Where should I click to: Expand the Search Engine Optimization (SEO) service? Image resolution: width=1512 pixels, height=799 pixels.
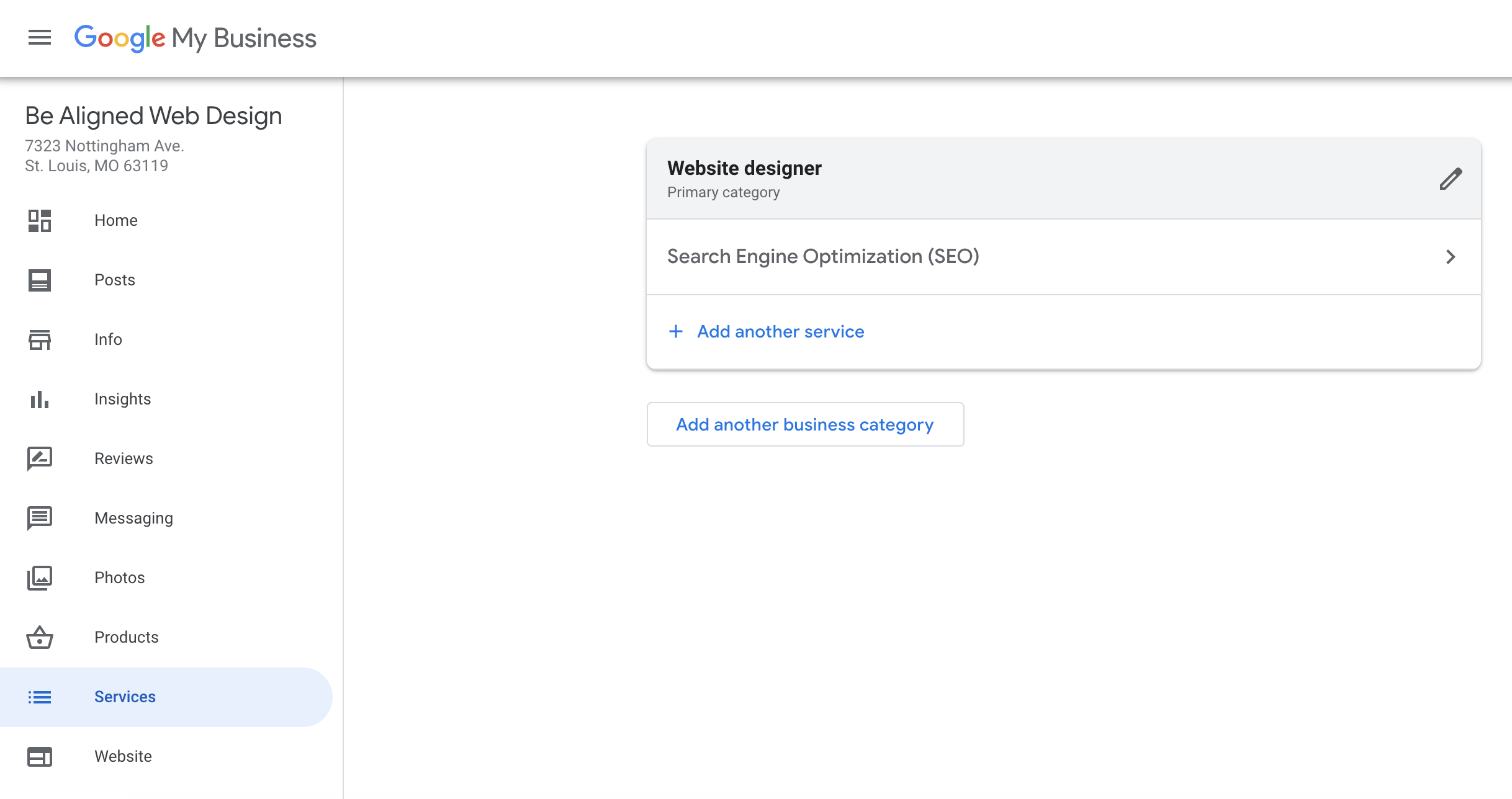tap(823, 256)
